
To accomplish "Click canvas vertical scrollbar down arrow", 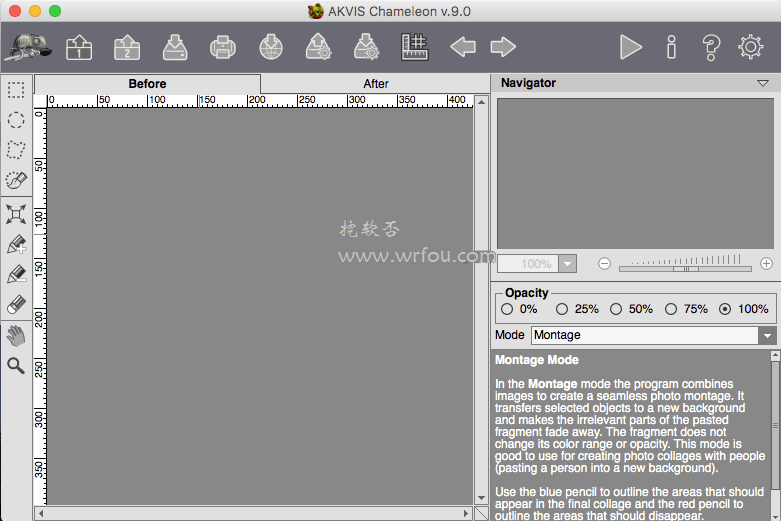I will pos(481,498).
